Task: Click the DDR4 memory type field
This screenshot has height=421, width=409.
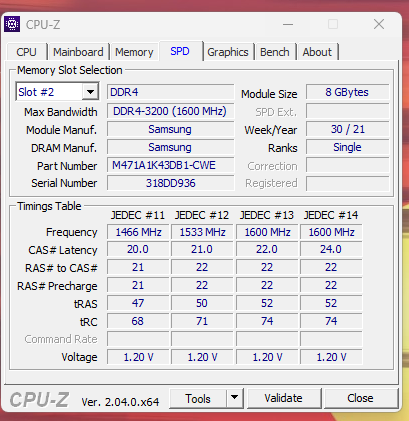Action: (x=170, y=92)
